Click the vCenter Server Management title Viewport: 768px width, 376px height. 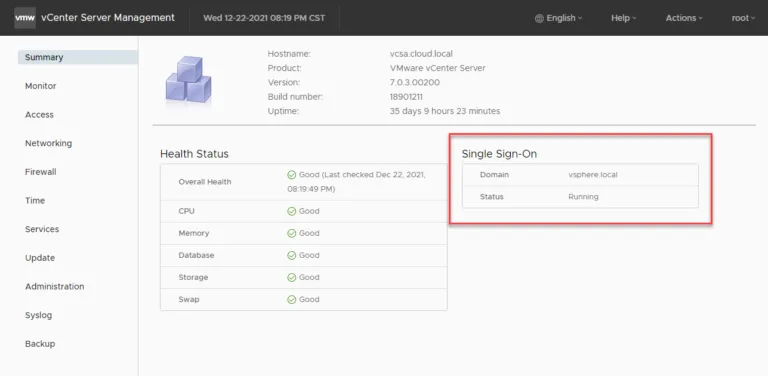click(108, 18)
